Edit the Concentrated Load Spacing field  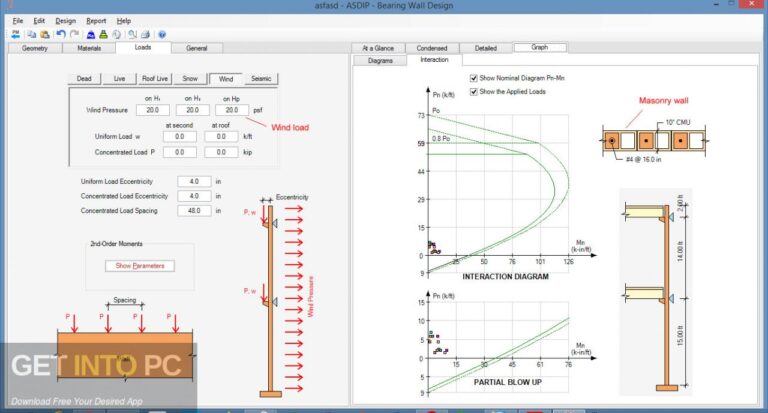click(194, 211)
